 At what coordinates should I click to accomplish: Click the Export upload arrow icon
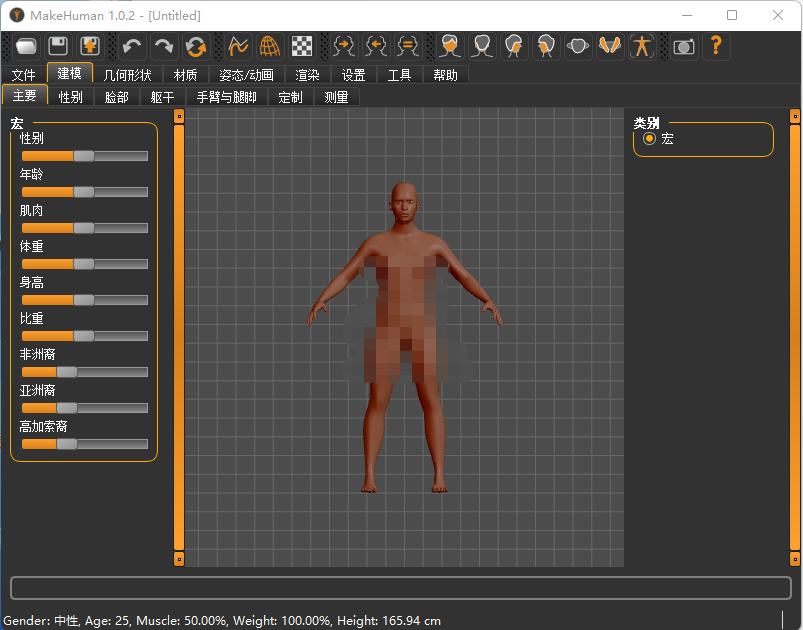click(90, 47)
